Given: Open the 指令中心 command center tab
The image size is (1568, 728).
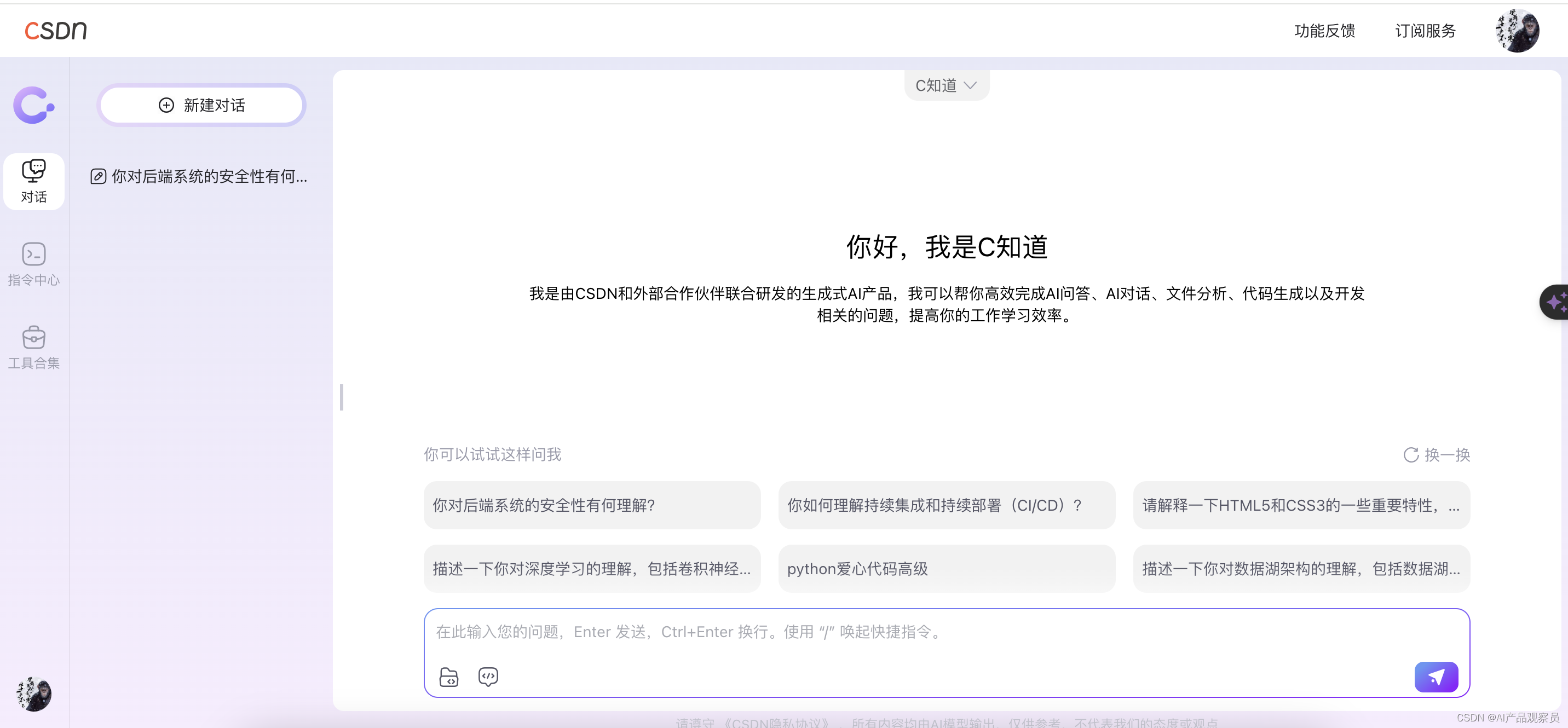Looking at the screenshot, I should click(x=33, y=264).
